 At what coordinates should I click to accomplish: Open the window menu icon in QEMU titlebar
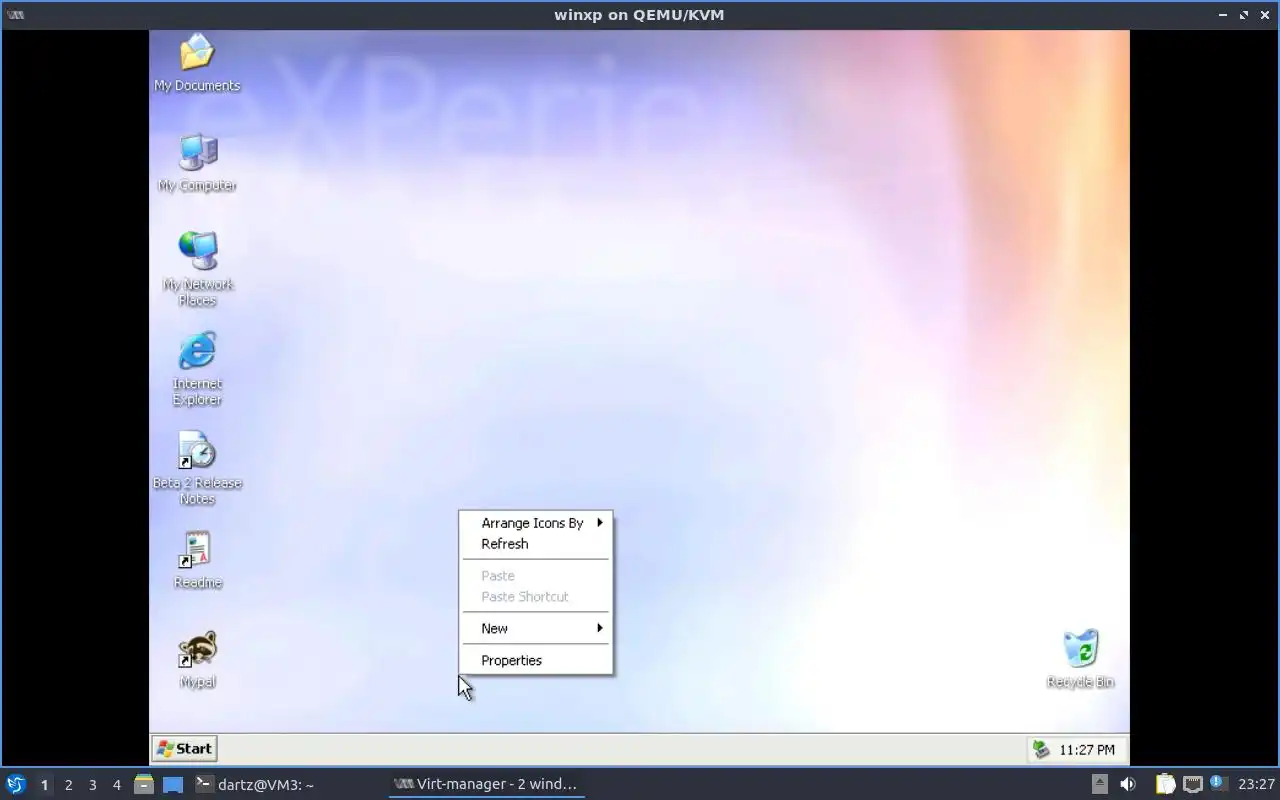click(15, 15)
